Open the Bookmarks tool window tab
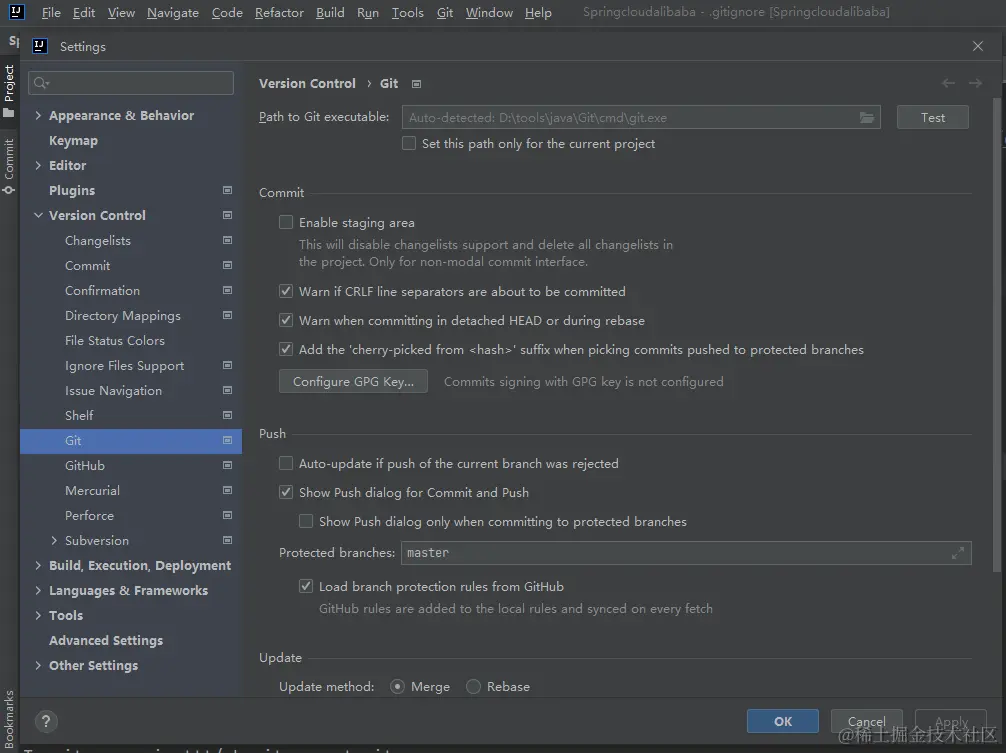1006x753 pixels. pos(9,718)
